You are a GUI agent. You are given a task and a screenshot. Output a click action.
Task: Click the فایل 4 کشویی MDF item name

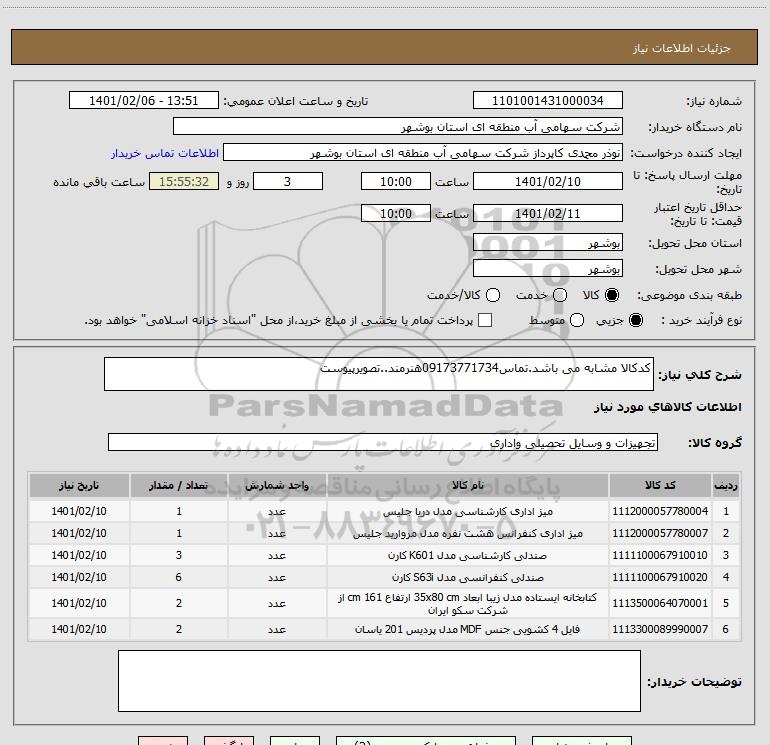(468, 630)
